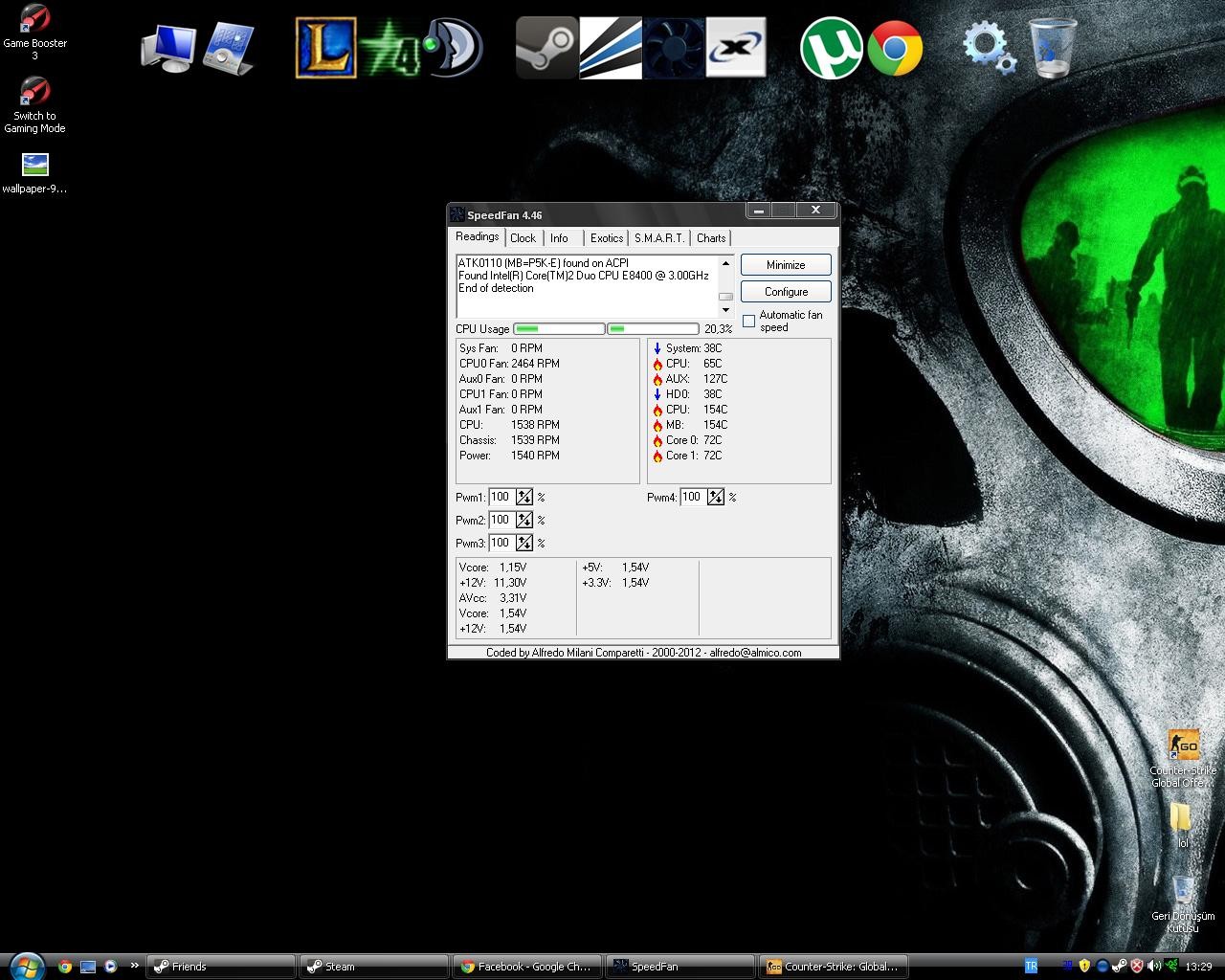Open the wallpaper image file on desktop
The width and height of the screenshot is (1225, 980).
coord(35,173)
